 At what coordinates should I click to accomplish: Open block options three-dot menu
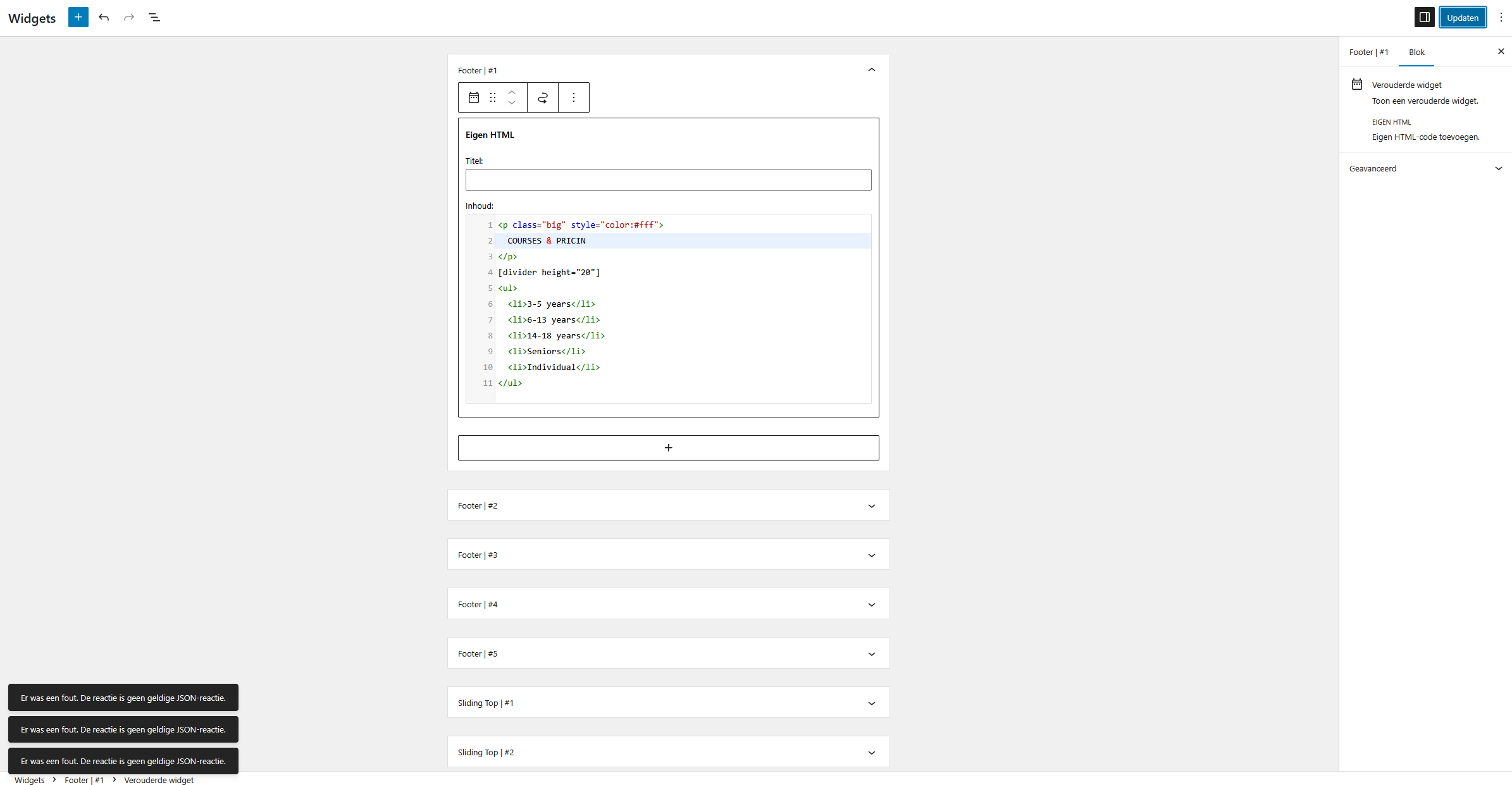tap(574, 97)
